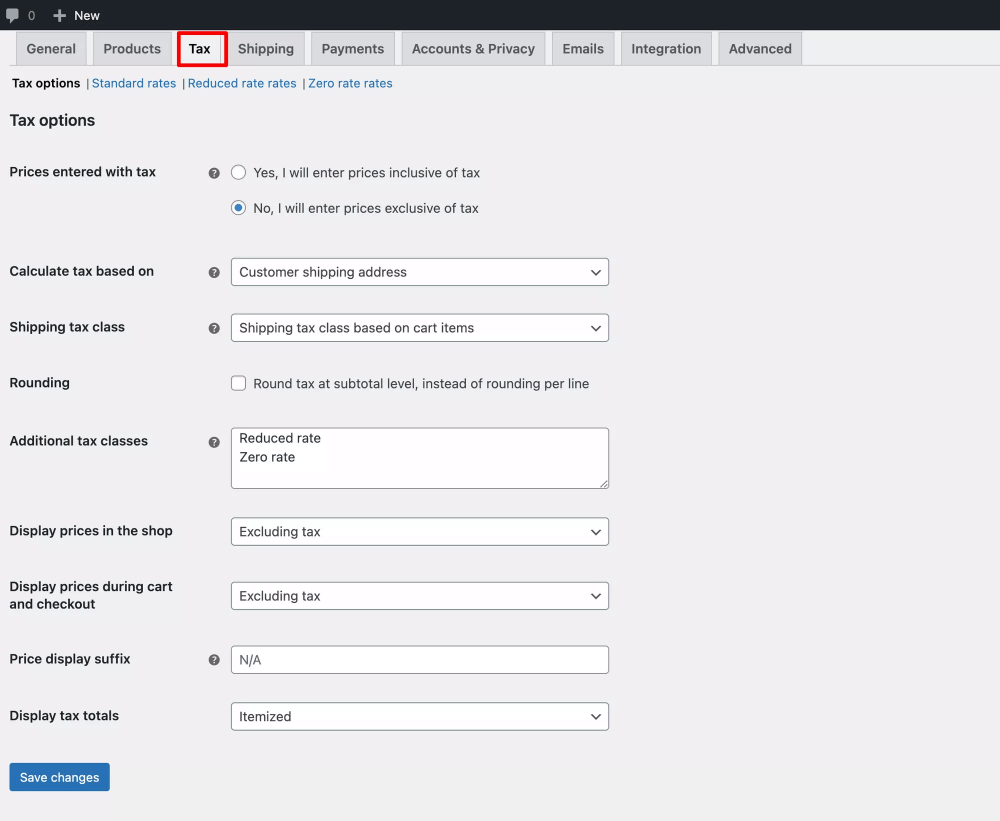
Task: Switch to the Shipping tab
Action: (266, 48)
